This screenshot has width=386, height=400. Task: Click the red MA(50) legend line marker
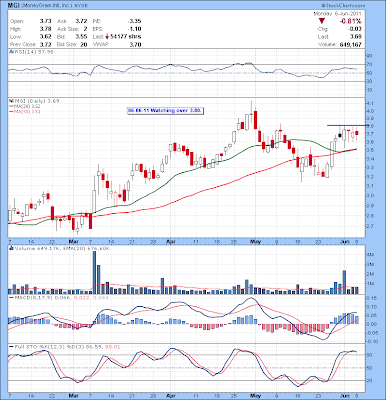click(x=10, y=112)
